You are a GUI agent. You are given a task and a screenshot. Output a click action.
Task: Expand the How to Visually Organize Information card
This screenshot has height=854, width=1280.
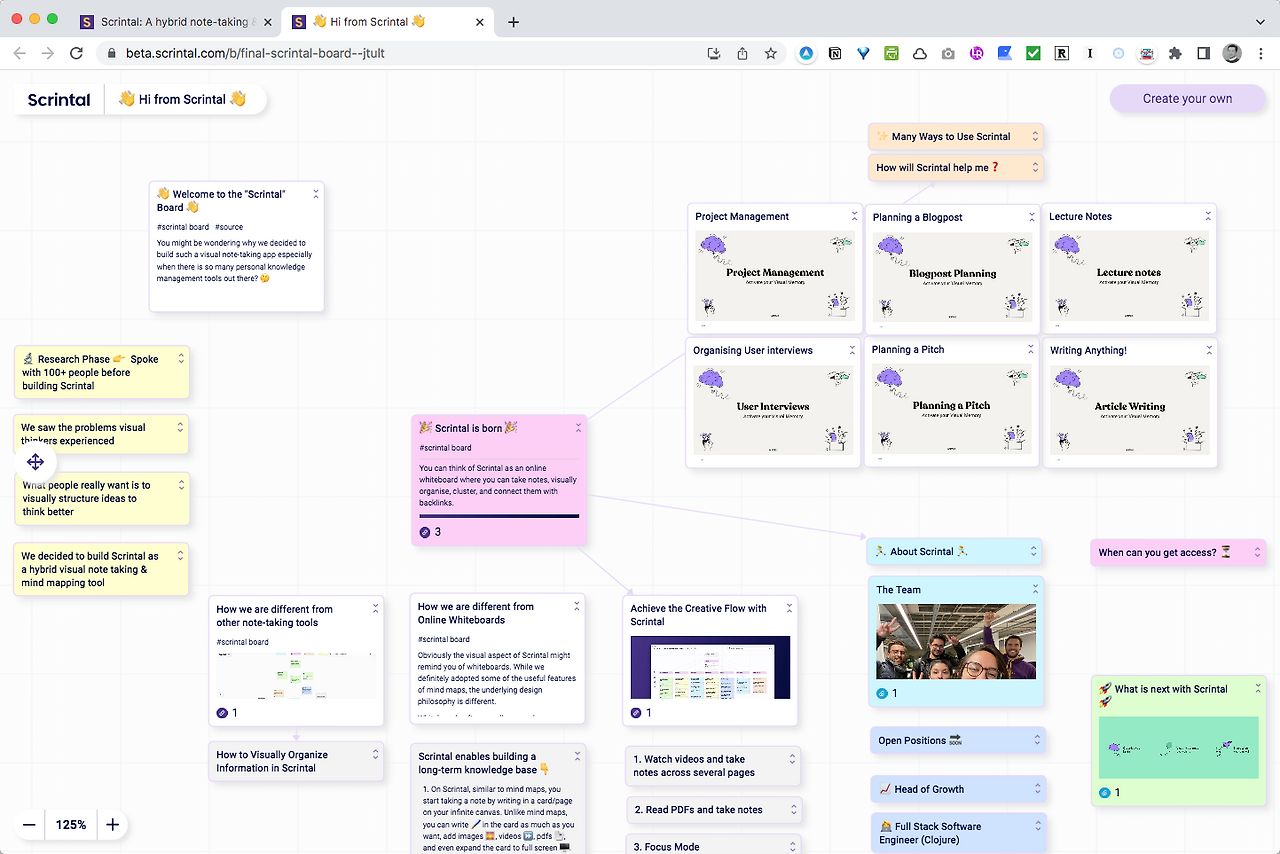pyautogui.click(x=375, y=755)
